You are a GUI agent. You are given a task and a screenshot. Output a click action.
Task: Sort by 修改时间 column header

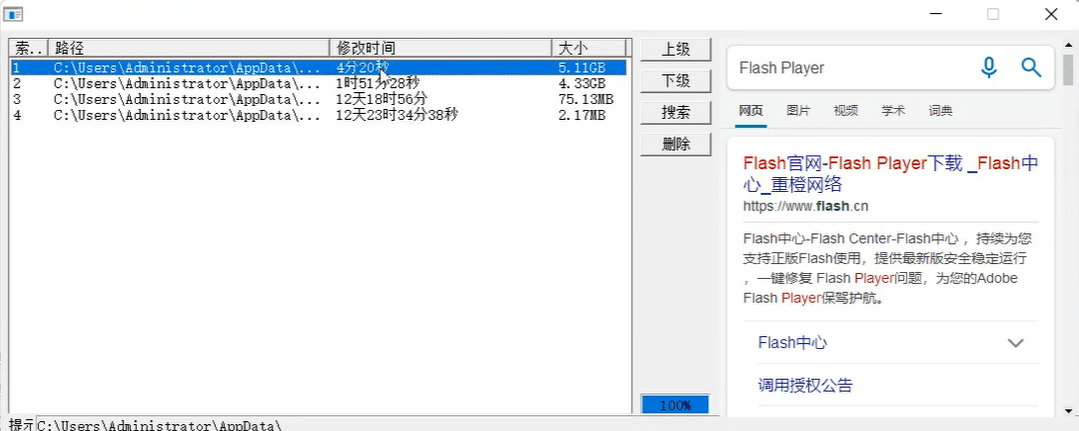[440, 48]
